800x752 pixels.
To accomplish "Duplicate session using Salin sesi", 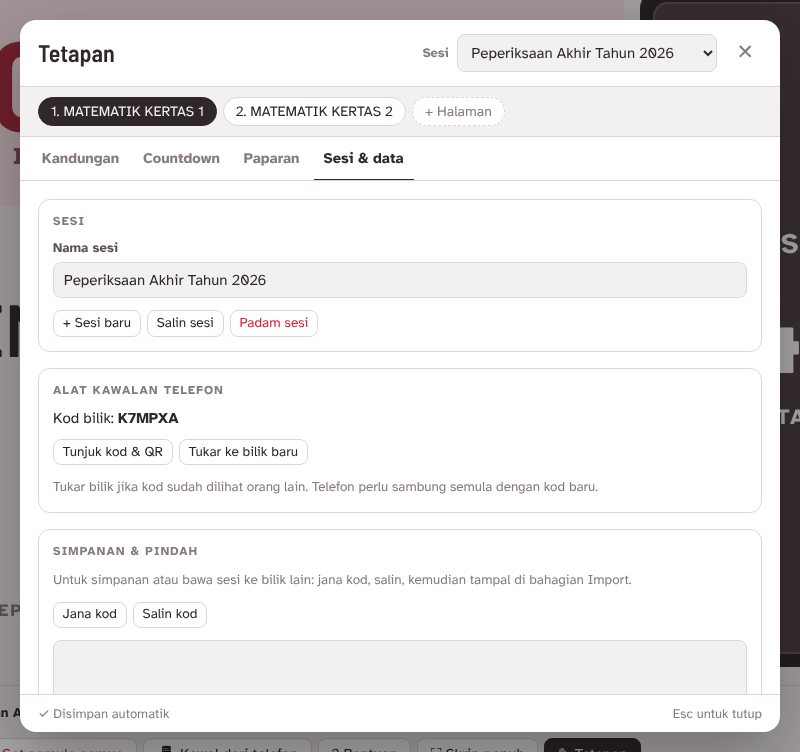I will [x=185, y=323].
